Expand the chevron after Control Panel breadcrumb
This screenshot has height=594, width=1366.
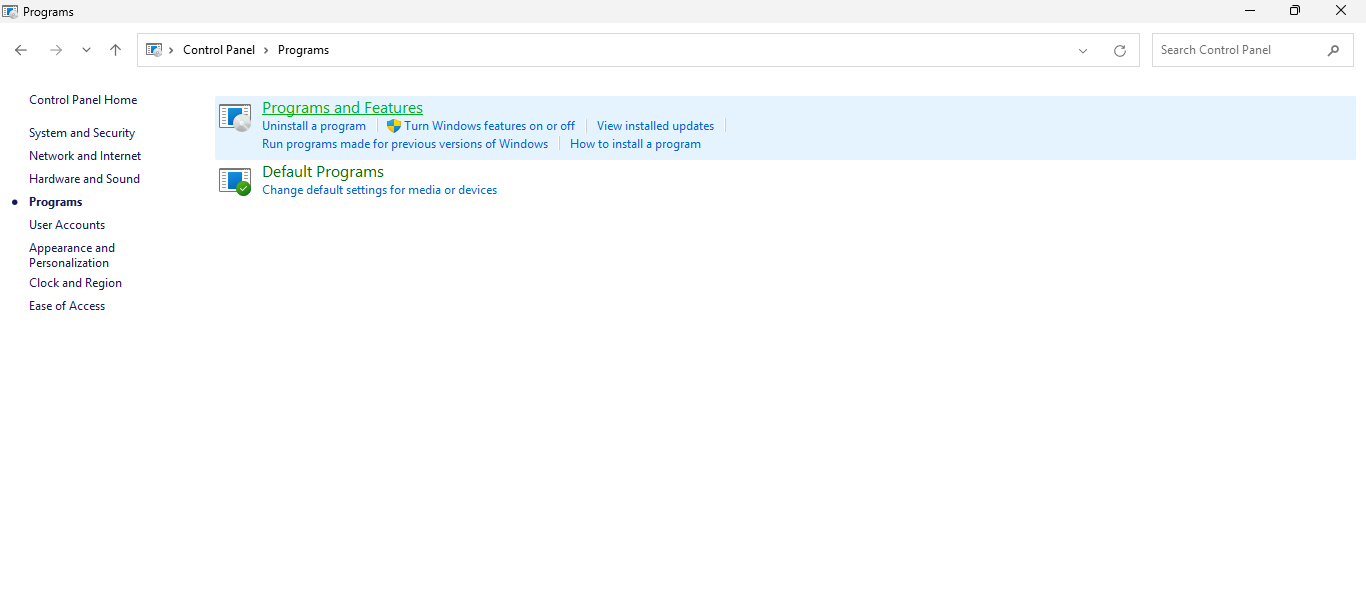click(266, 50)
